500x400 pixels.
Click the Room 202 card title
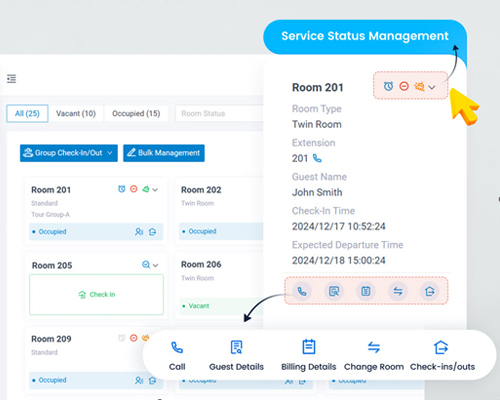click(201, 190)
